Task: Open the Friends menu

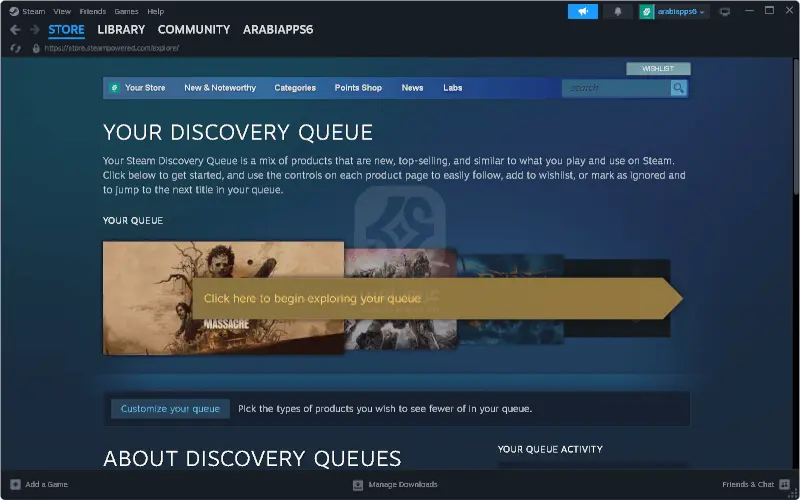Action: click(93, 11)
